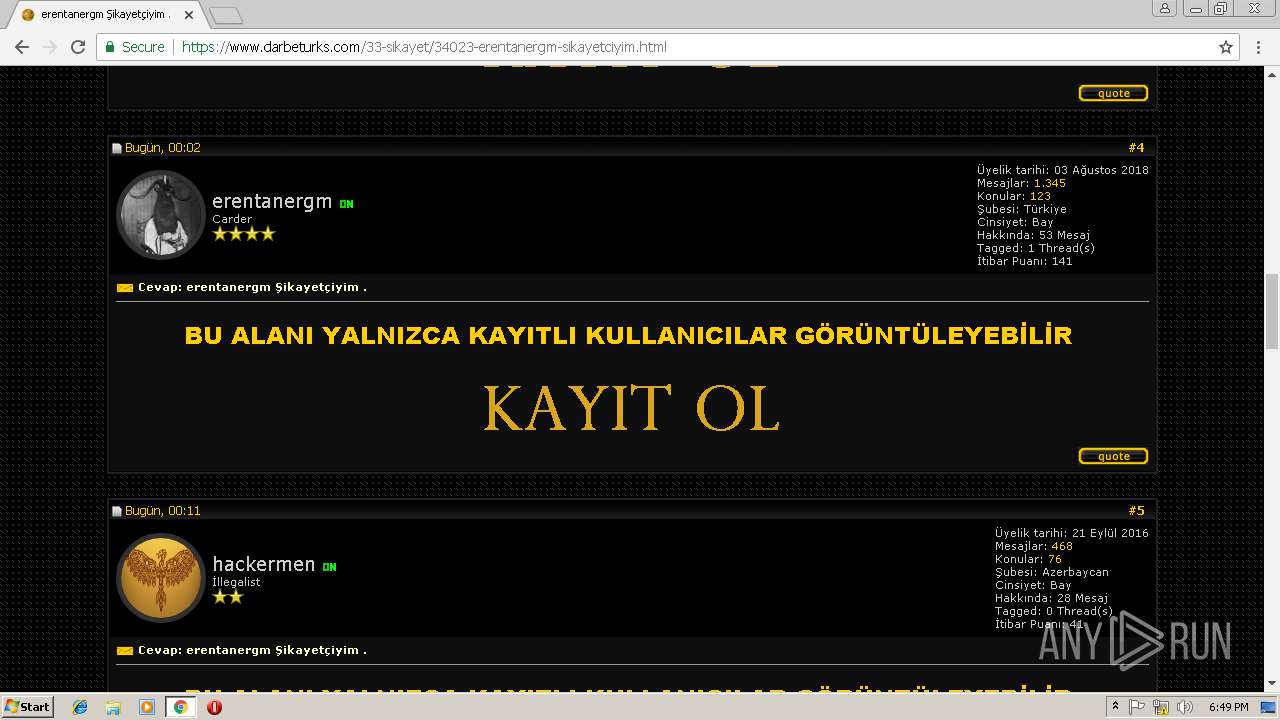Open hackermen's phoenix avatar image

point(161,578)
